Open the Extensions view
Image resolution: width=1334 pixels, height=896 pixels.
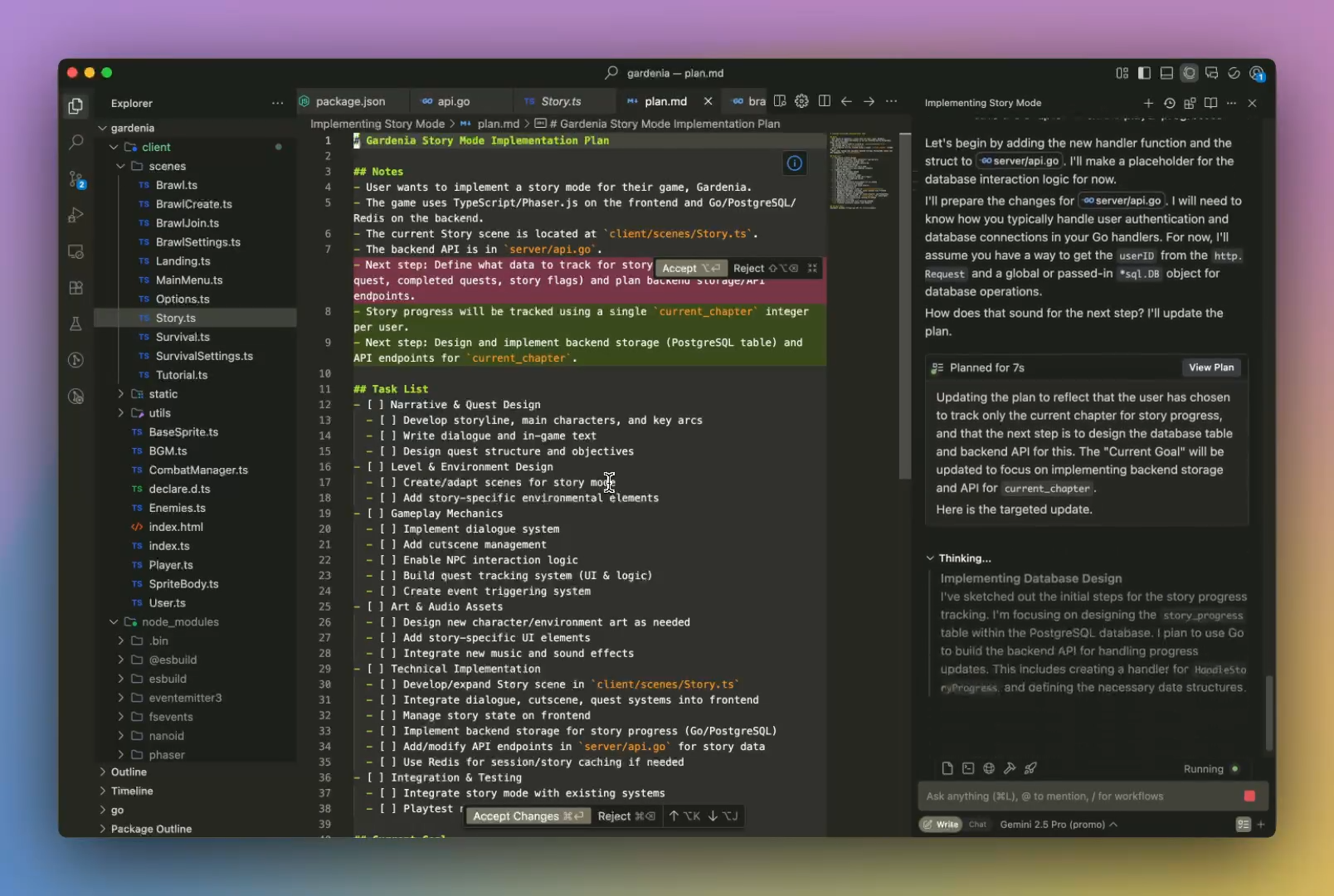75,288
